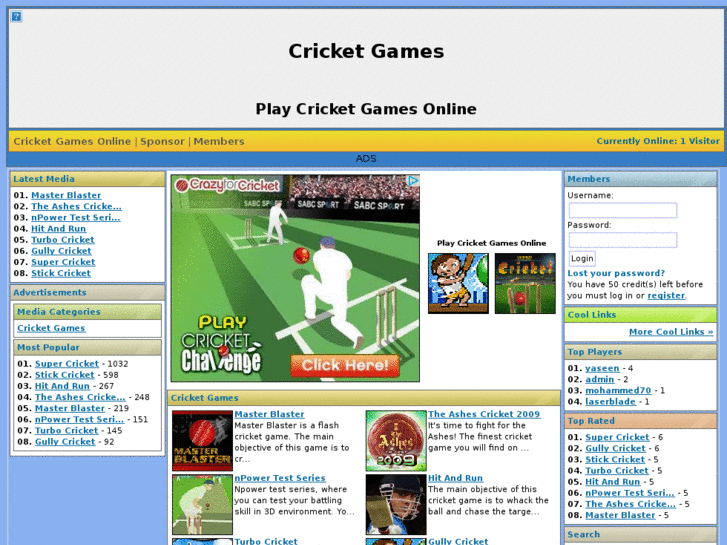Open the More Cool Links link
This screenshot has width=727, height=545.
[671, 332]
